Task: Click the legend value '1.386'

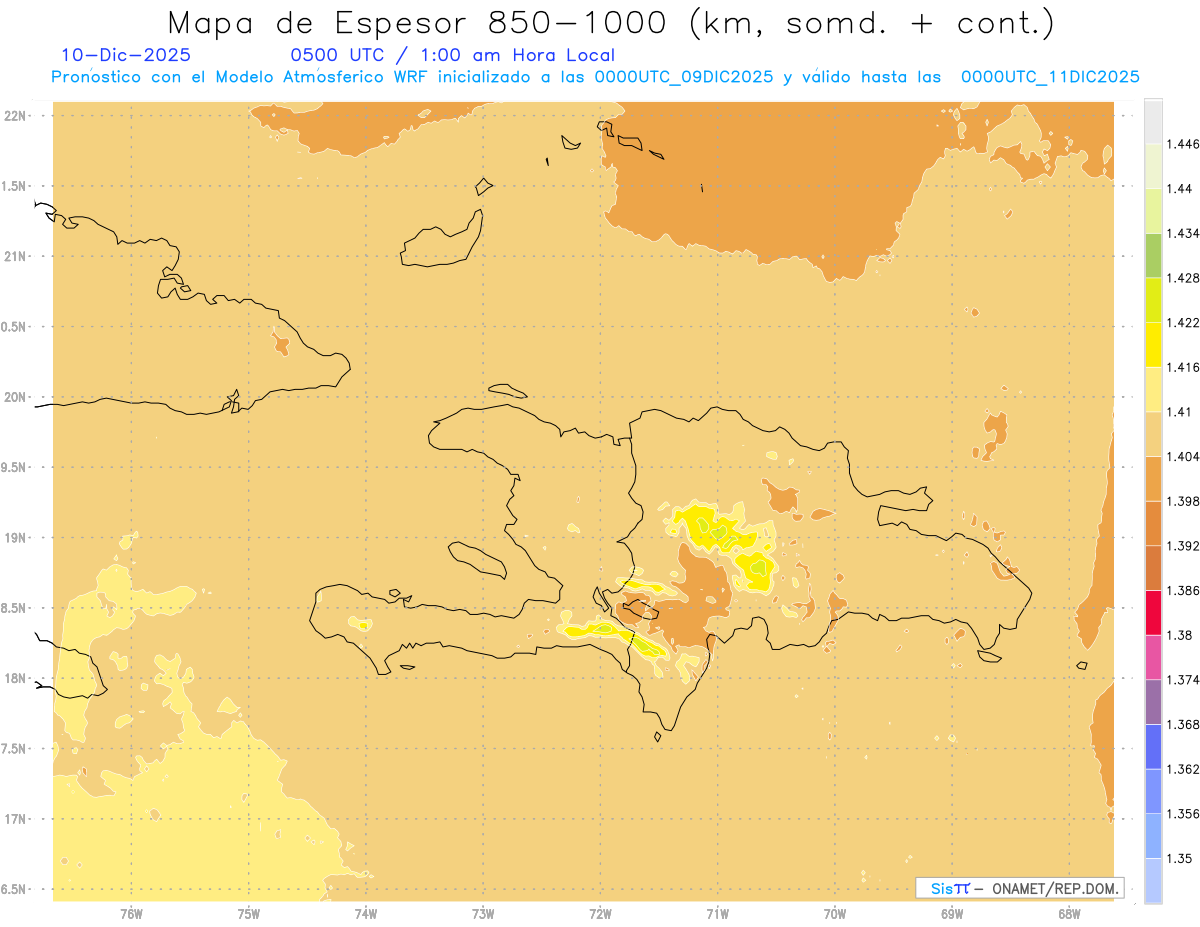Action: pyautogui.click(x=1185, y=590)
